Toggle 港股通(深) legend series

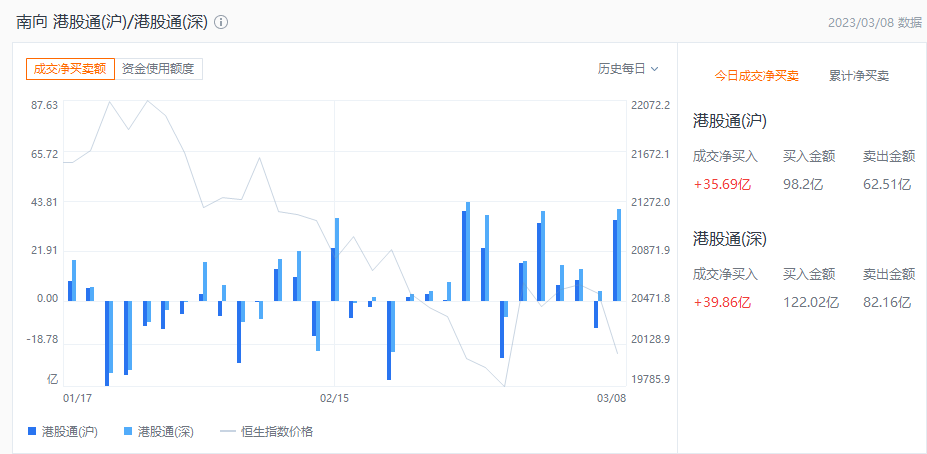coord(158,432)
